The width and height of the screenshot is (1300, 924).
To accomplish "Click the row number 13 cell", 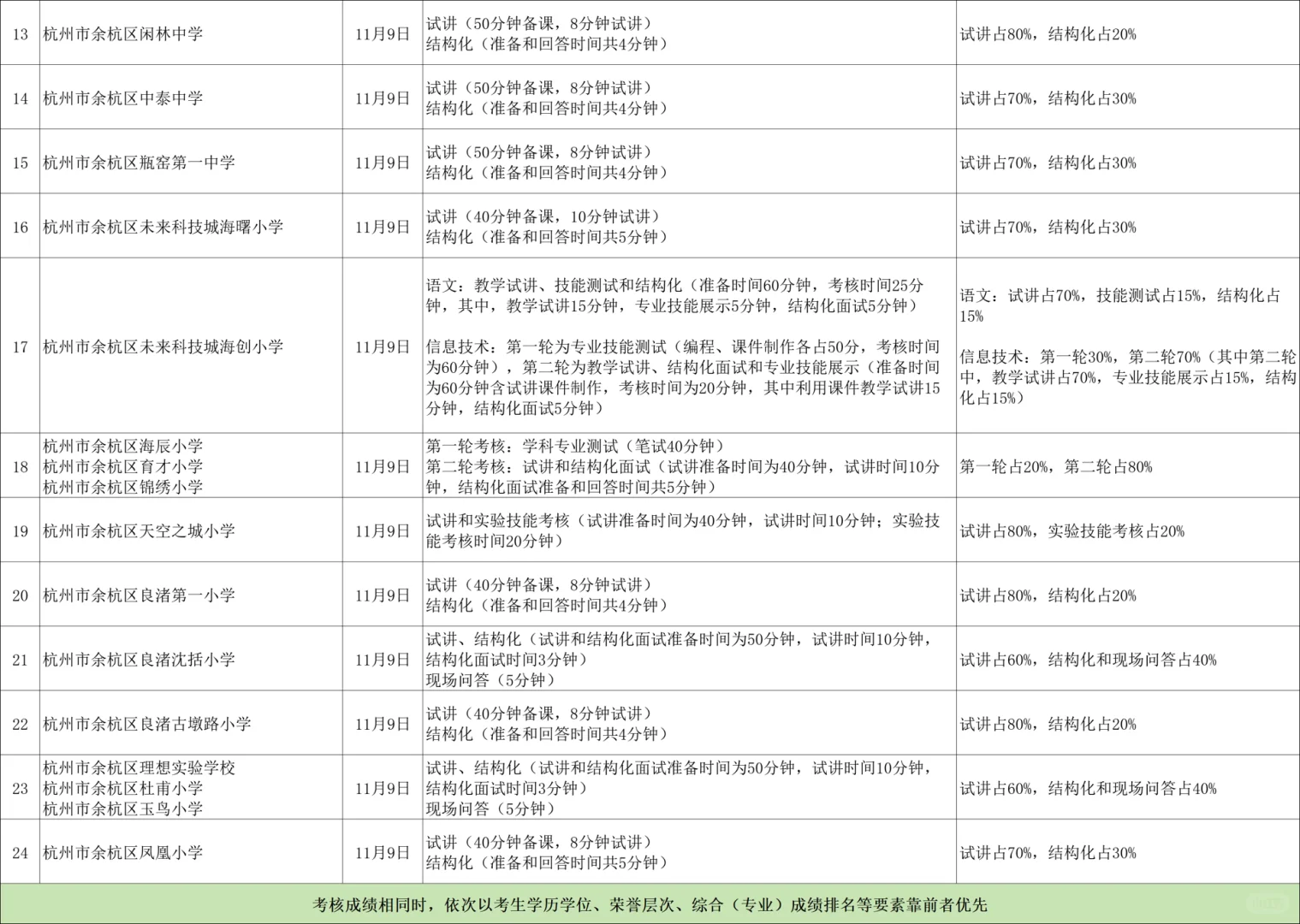I will pyautogui.click(x=20, y=34).
